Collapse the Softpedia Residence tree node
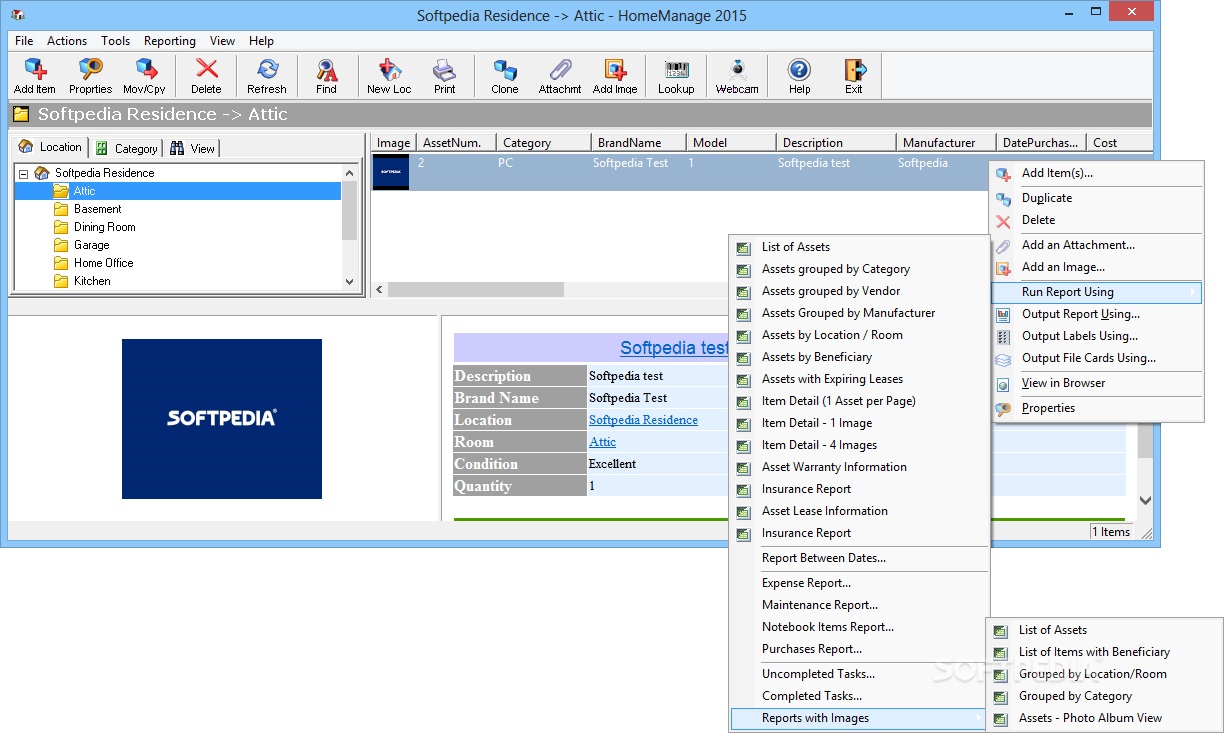Screen dimensions: 1224x733 tap(23, 173)
